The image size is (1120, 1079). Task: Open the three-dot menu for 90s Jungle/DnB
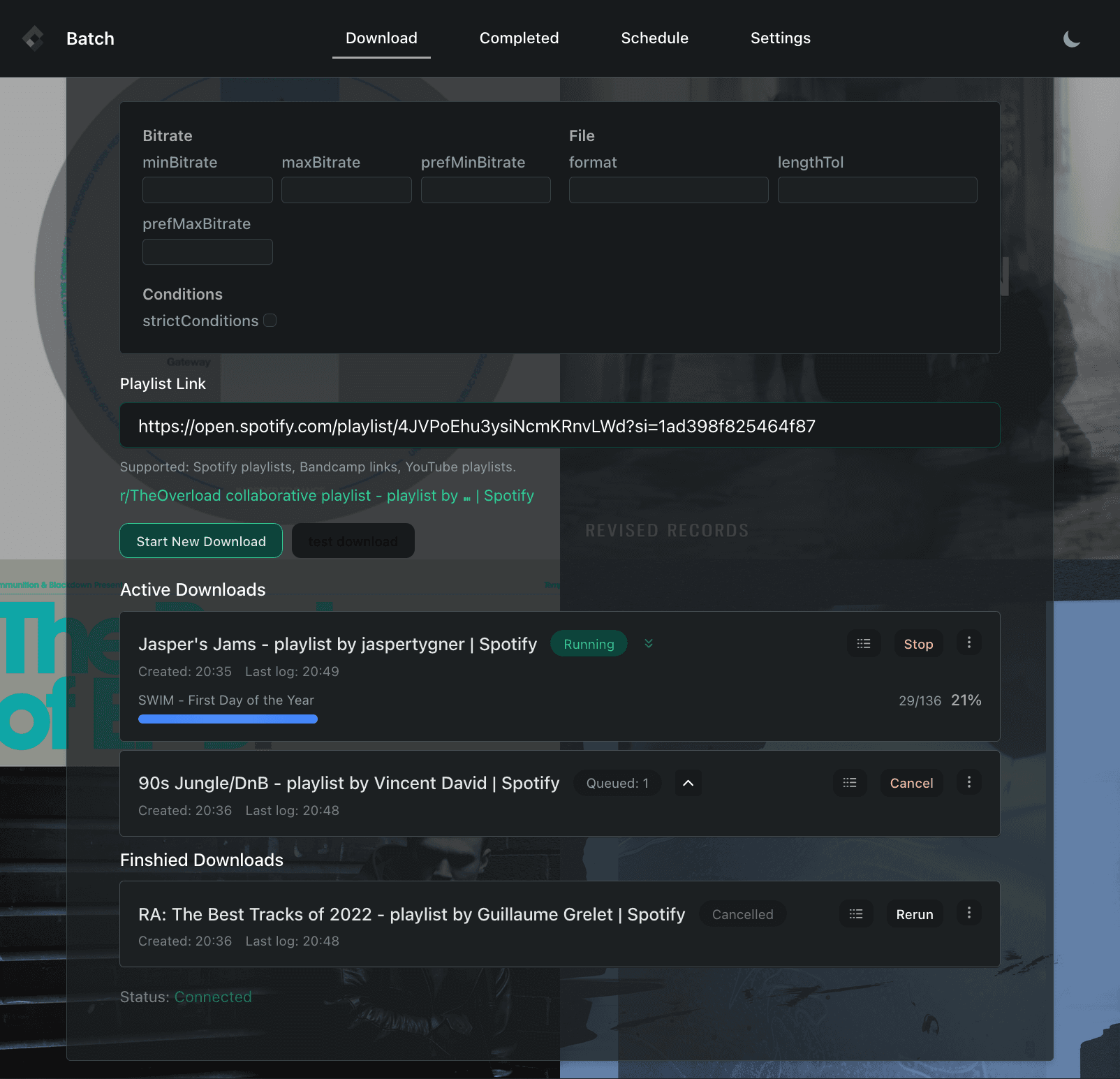coord(968,782)
